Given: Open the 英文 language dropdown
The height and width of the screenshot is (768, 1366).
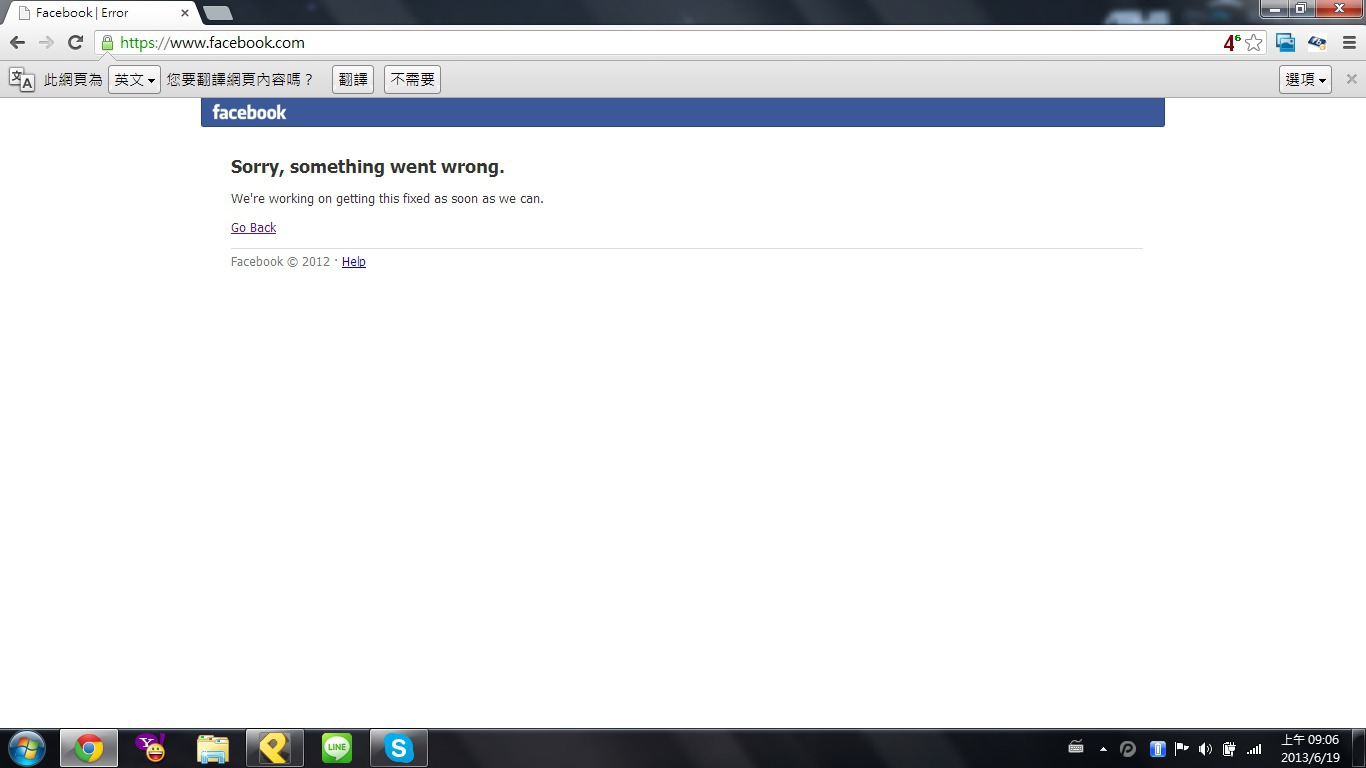Looking at the screenshot, I should pos(134,80).
